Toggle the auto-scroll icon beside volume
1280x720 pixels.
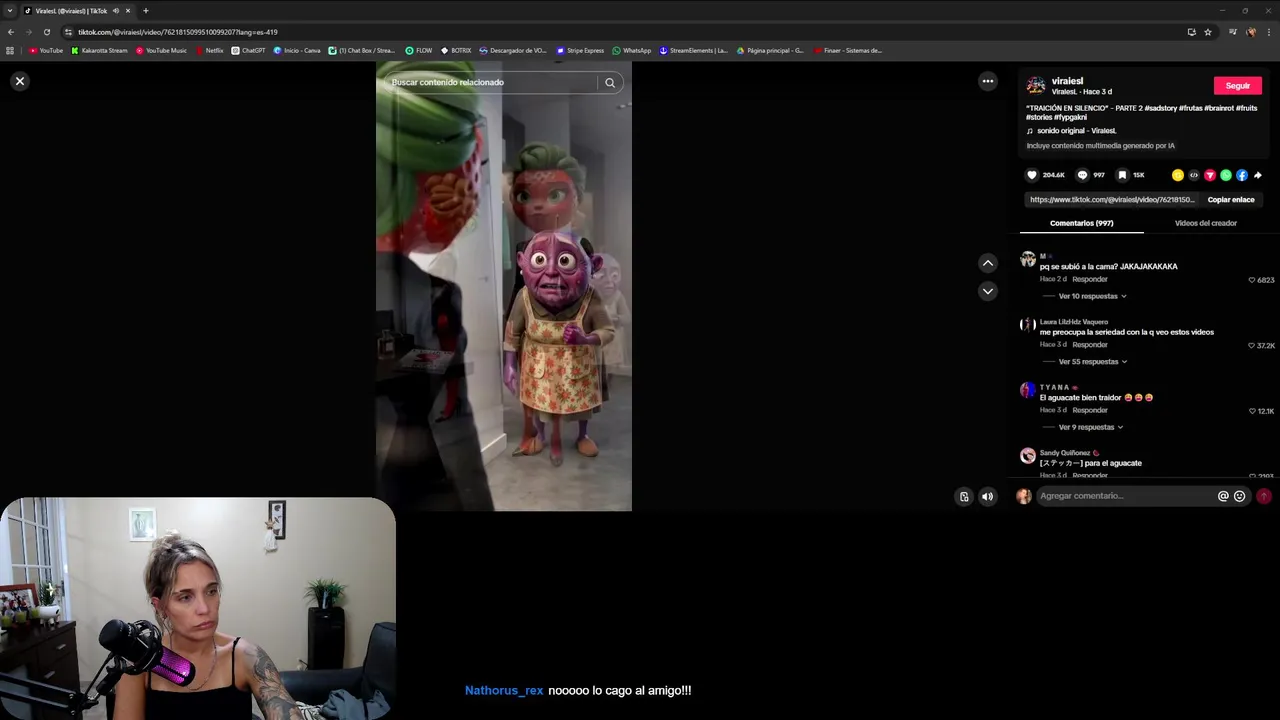964,496
